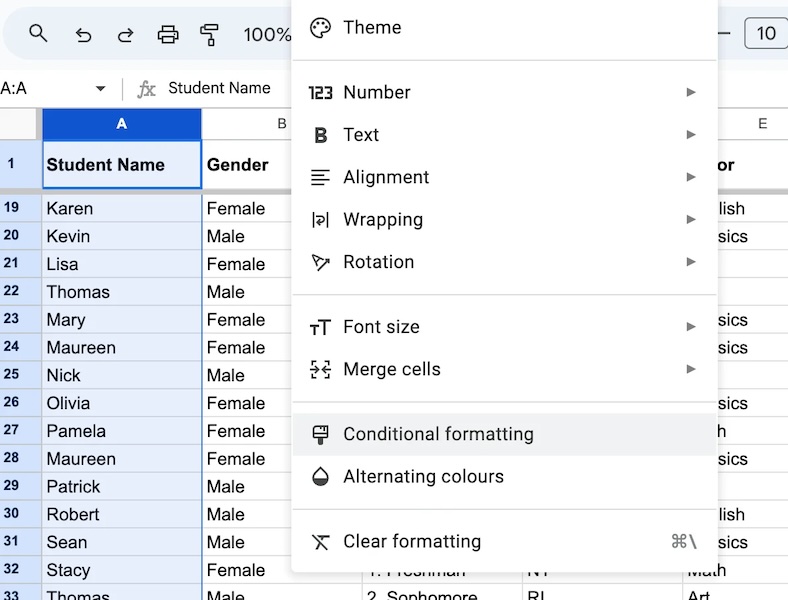The height and width of the screenshot is (600, 788).
Task: Open the Merge cells submenu
Action: click(x=504, y=369)
